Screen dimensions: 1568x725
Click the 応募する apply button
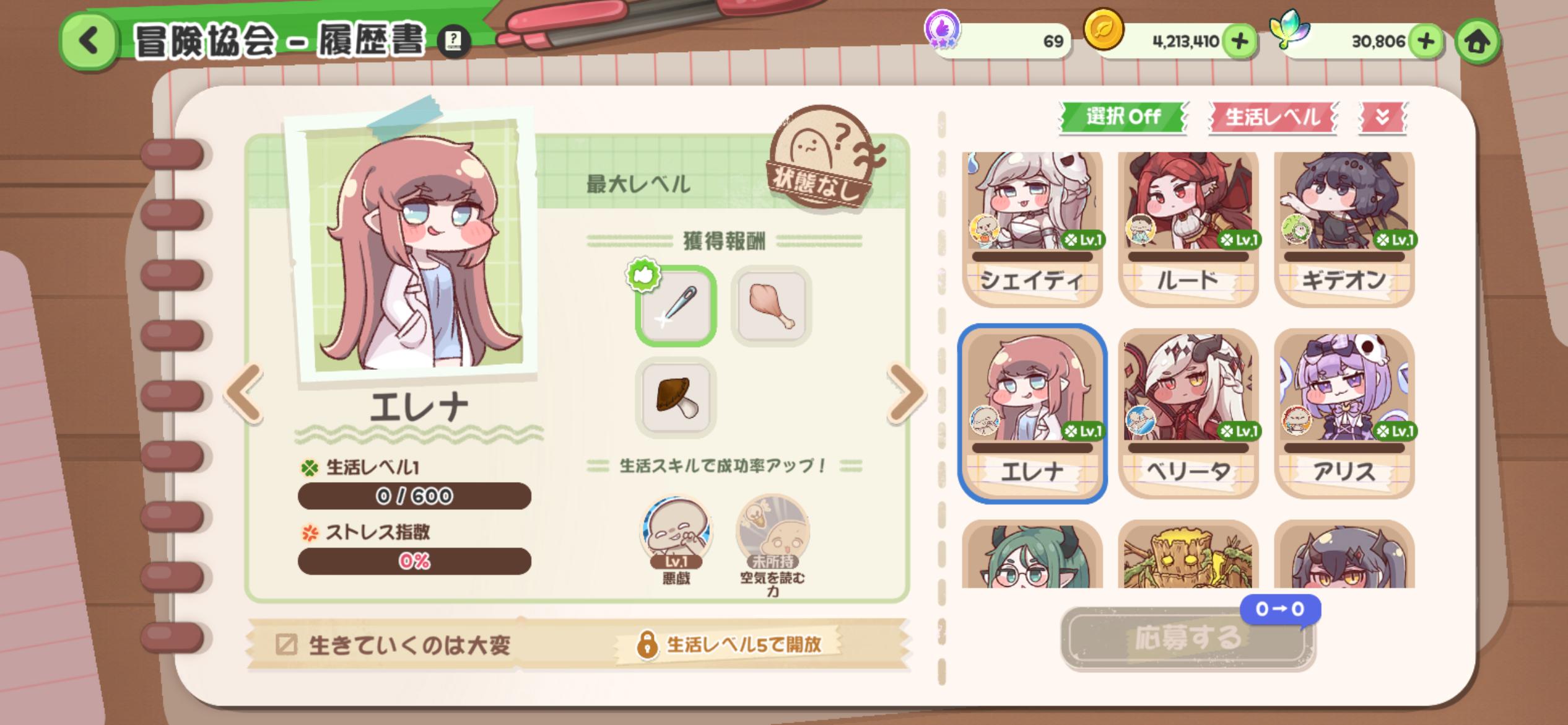click(x=1187, y=638)
